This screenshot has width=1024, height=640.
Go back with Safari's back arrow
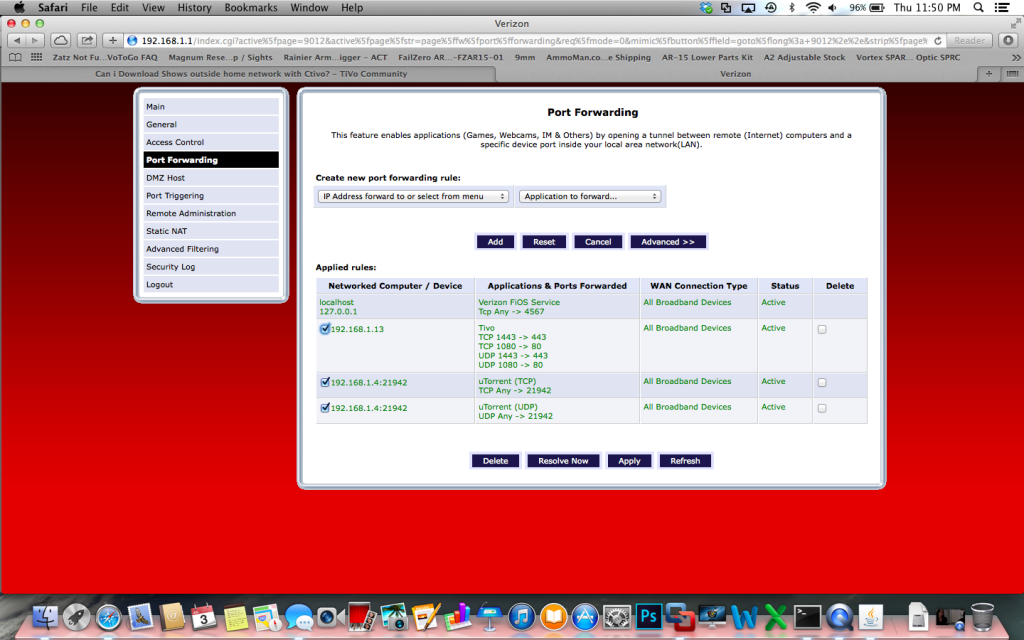coord(16,40)
